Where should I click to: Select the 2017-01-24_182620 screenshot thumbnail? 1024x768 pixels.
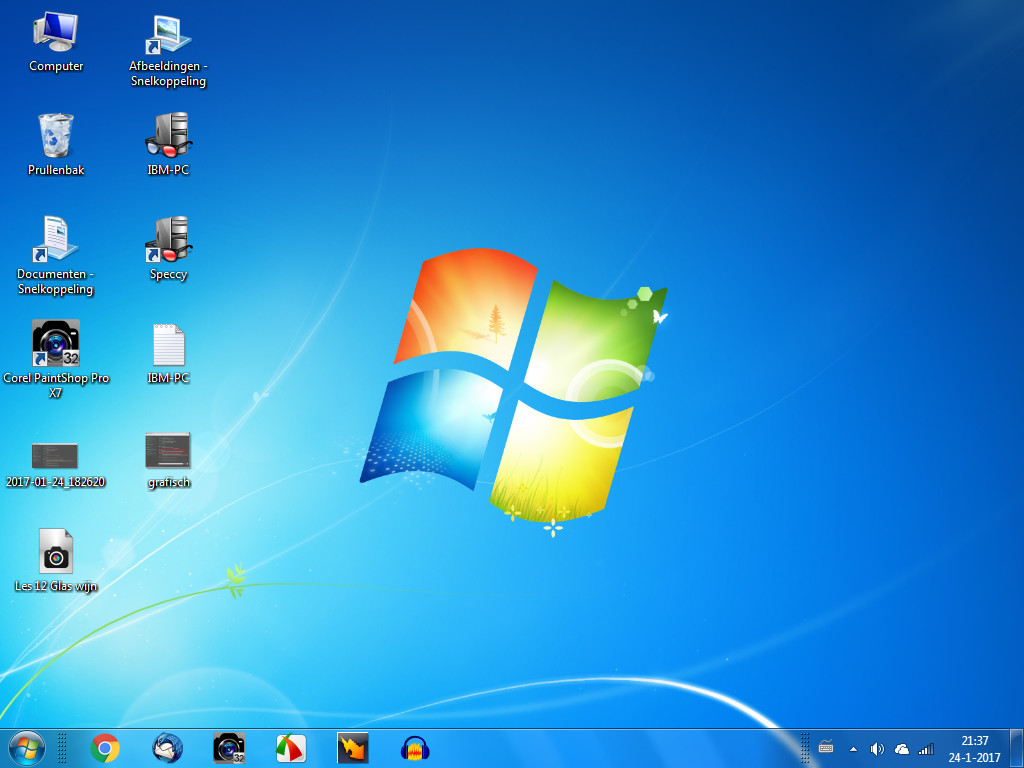pos(56,465)
